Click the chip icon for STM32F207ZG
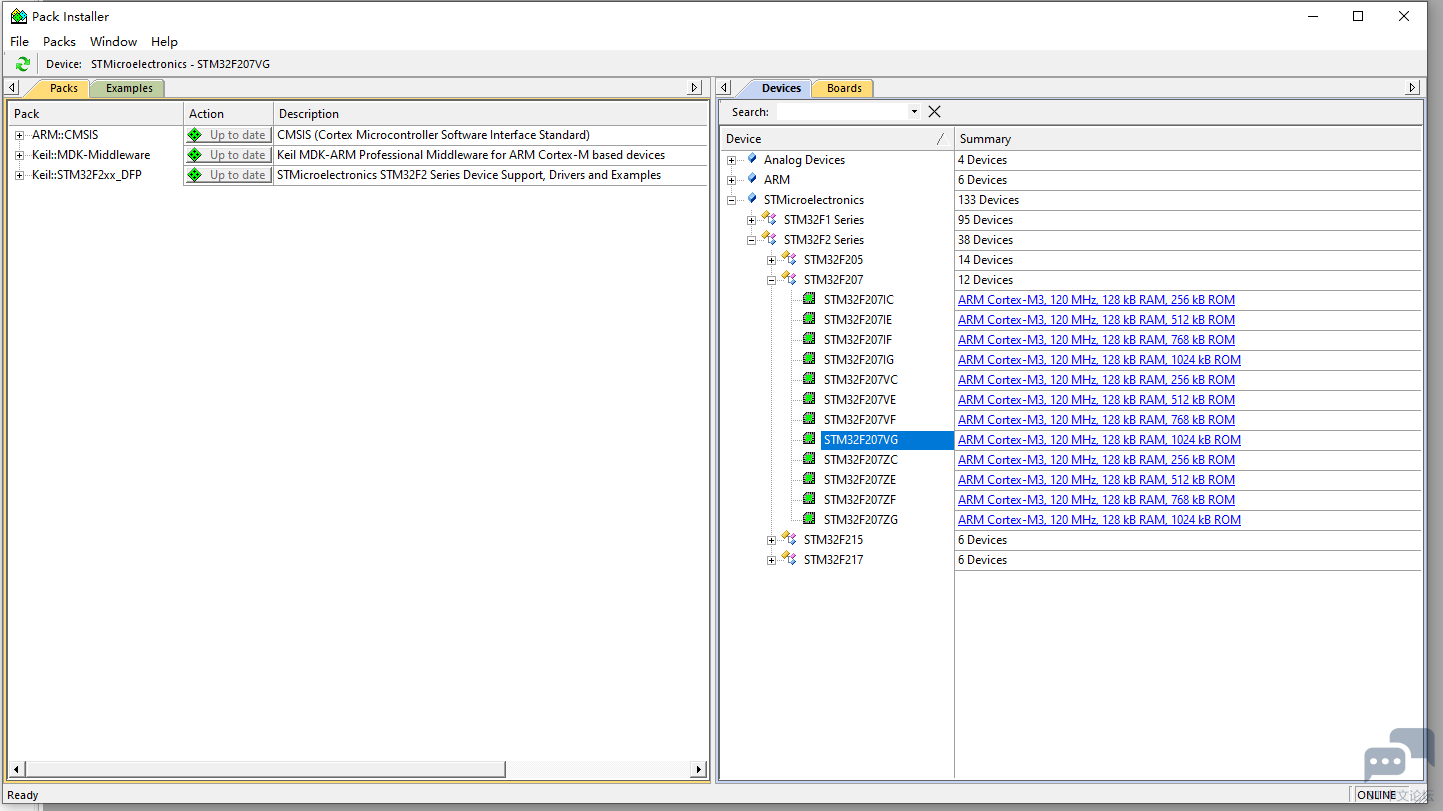Viewport: 1443px width, 811px height. [809, 519]
